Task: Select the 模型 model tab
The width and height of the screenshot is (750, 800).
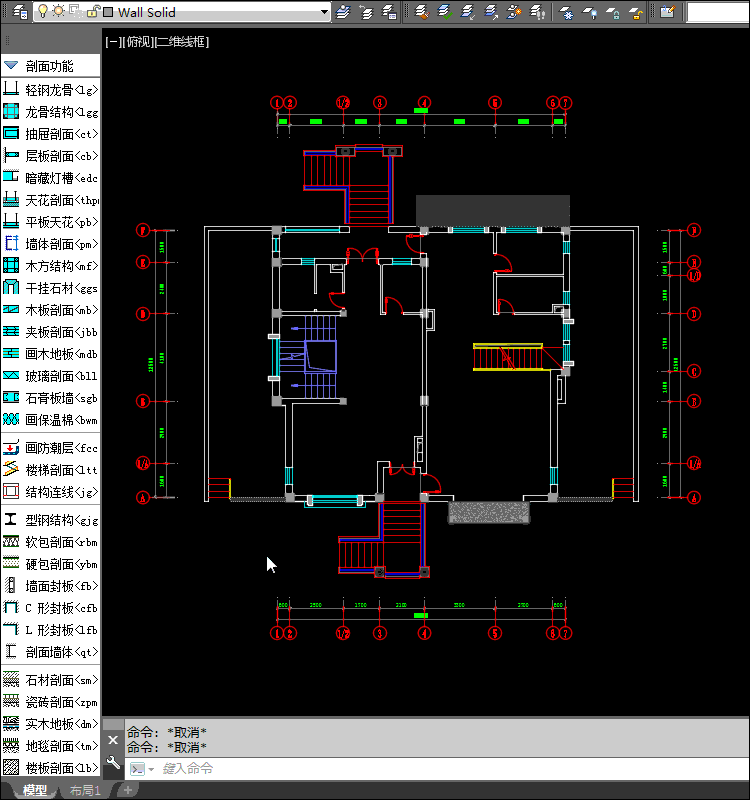Action: click(34, 791)
